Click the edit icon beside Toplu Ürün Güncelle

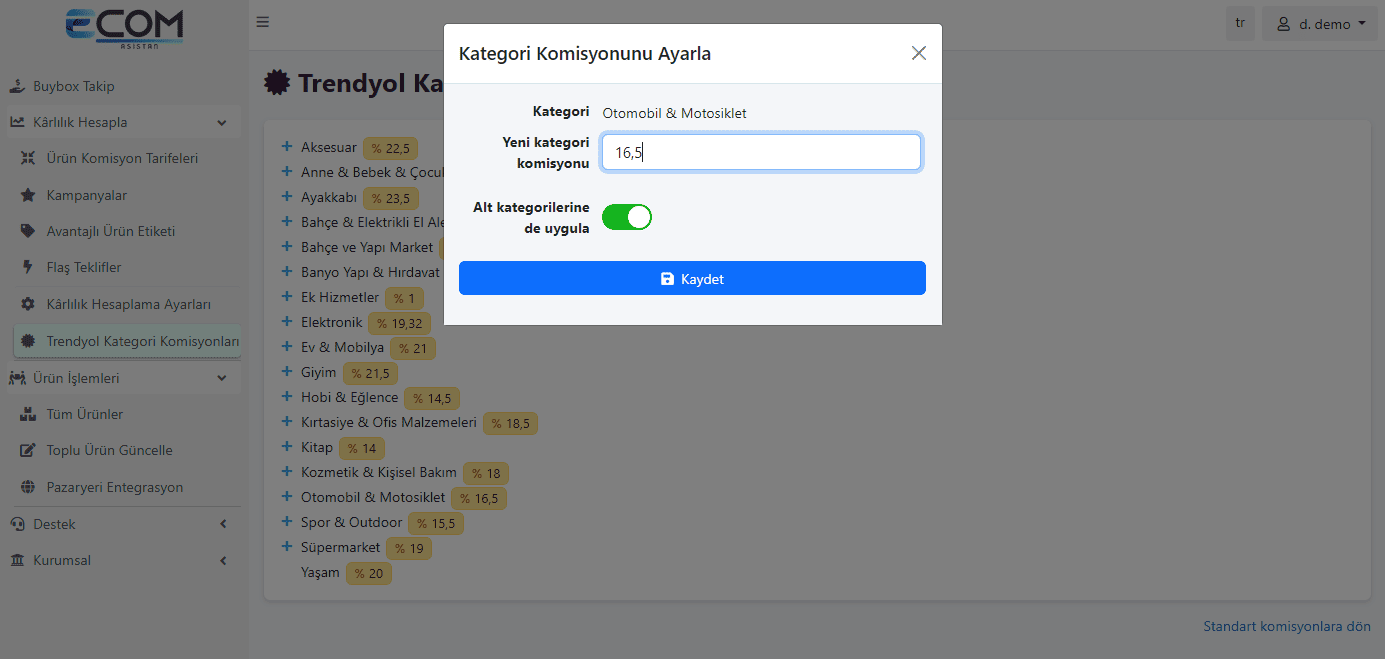(x=28, y=450)
